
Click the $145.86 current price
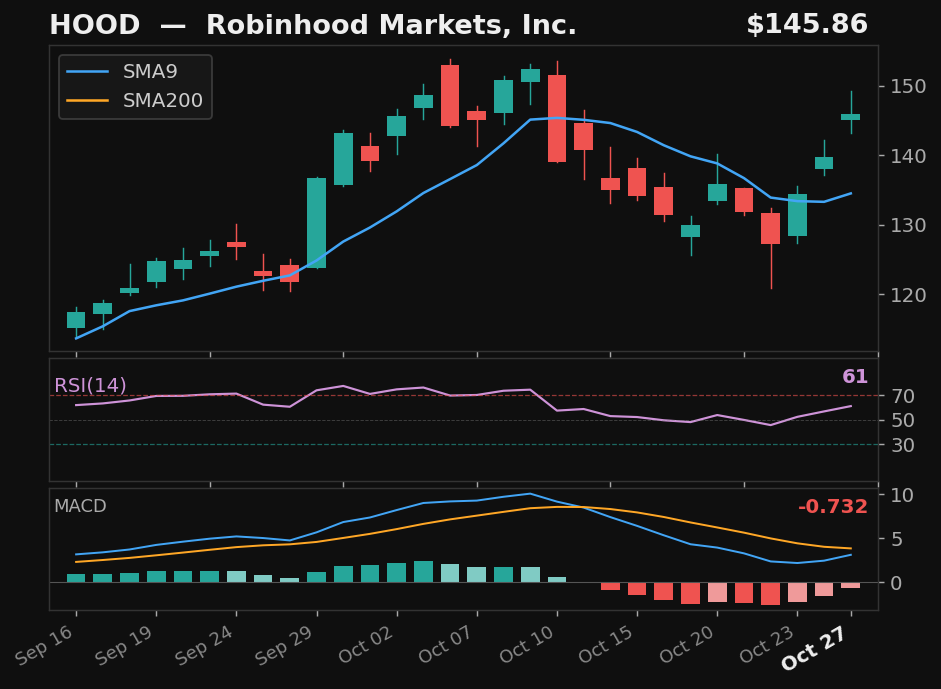[807, 25]
